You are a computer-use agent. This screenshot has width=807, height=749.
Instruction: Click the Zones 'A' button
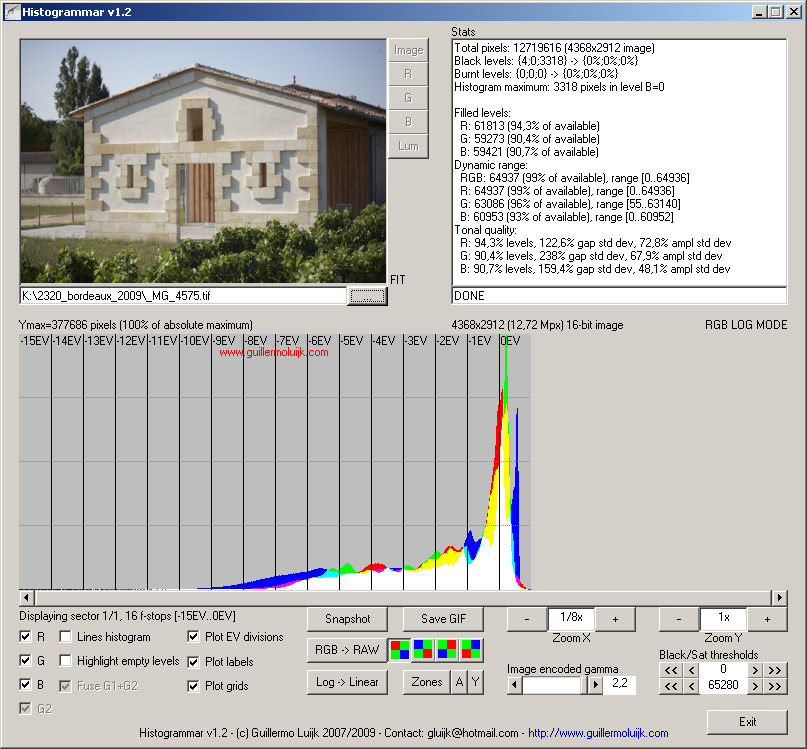pos(460,682)
